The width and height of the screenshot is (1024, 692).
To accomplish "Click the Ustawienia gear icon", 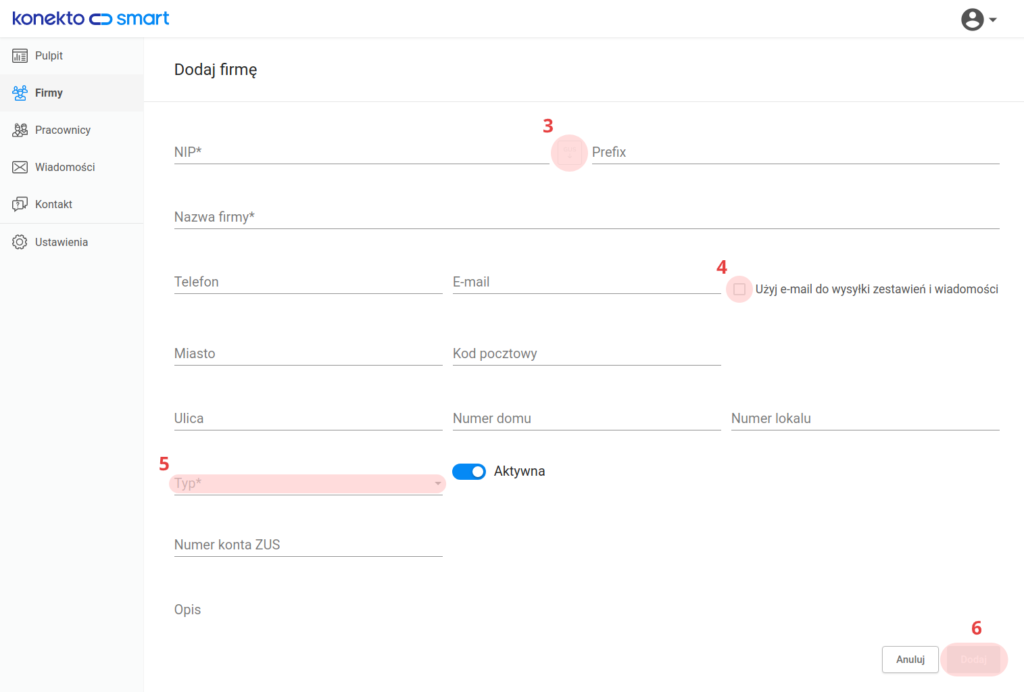I will point(20,242).
